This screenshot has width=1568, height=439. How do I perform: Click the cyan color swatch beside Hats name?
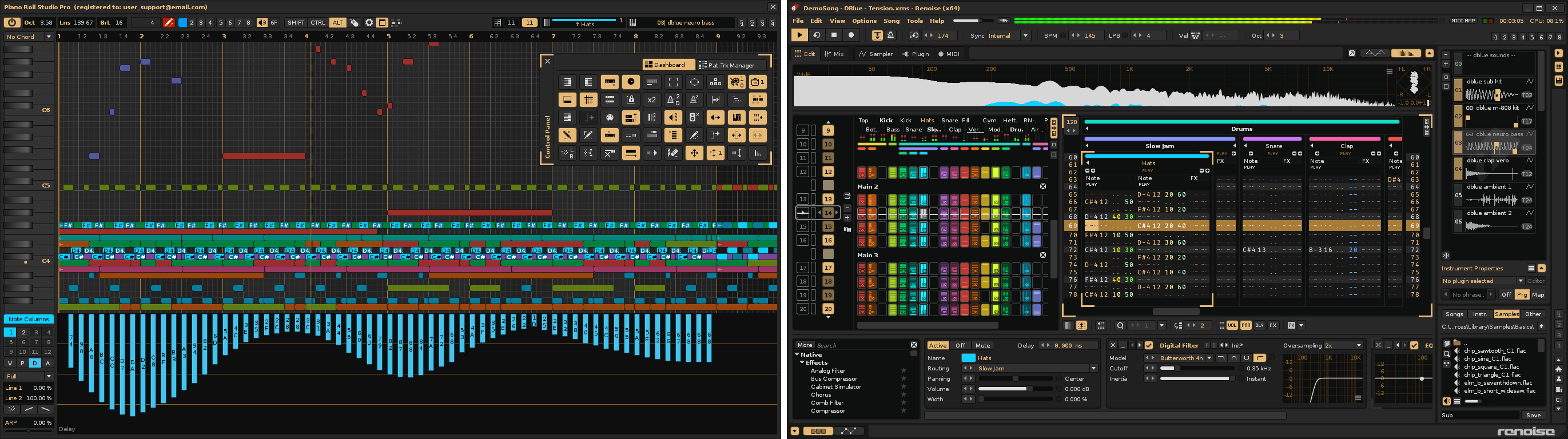(x=968, y=358)
